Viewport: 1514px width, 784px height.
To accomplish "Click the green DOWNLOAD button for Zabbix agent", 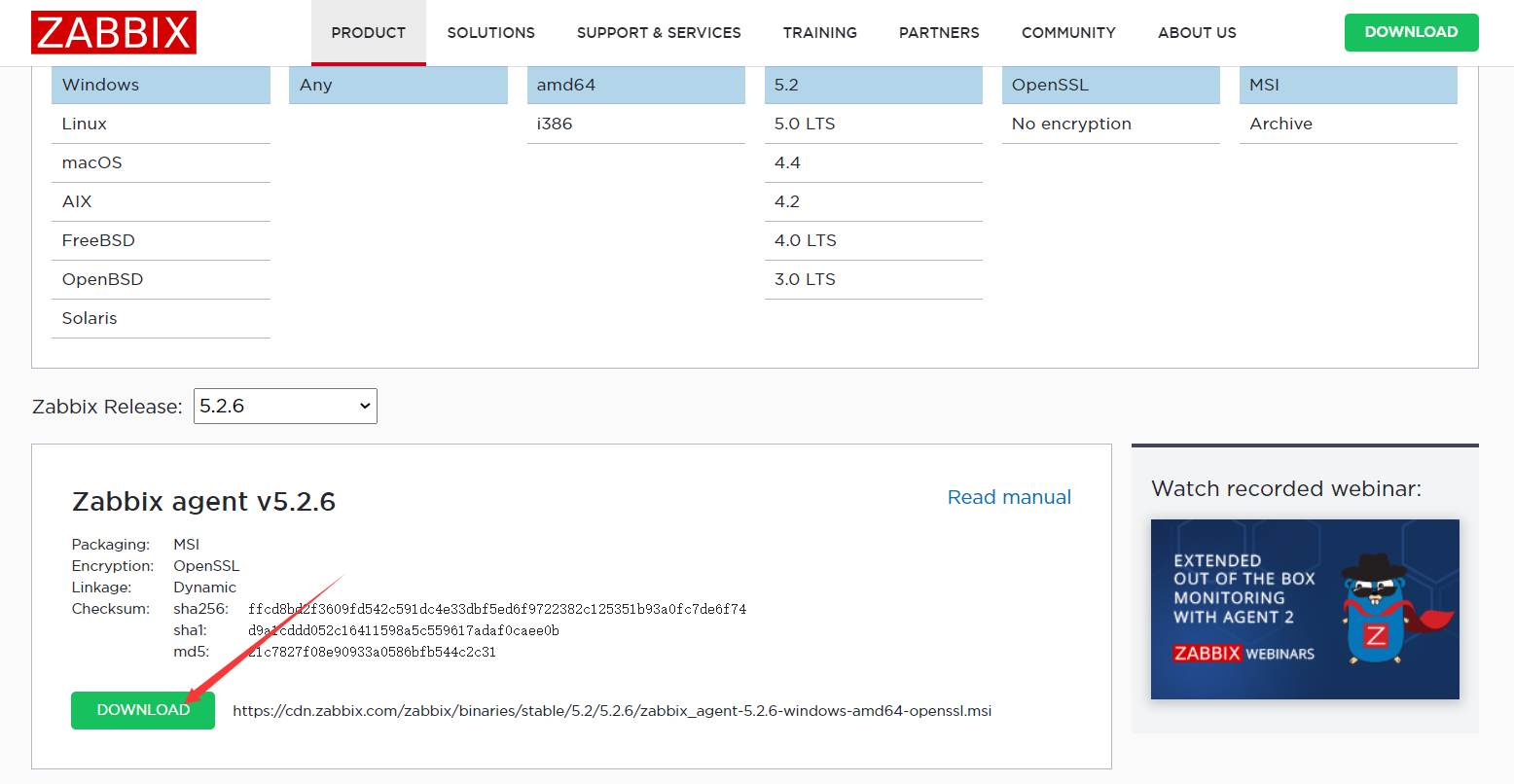I will click(142, 710).
